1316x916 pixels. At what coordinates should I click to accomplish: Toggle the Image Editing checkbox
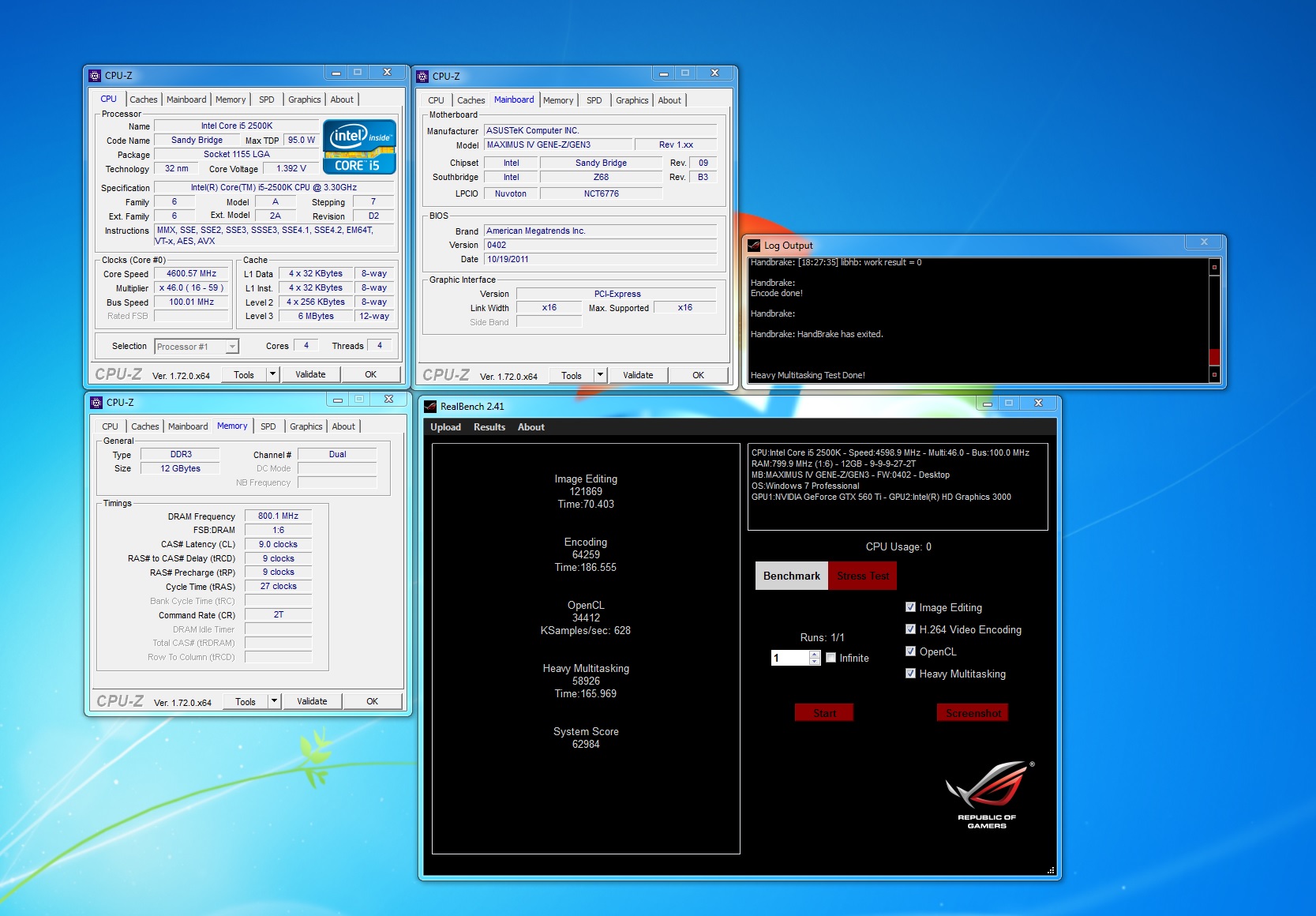coord(910,607)
